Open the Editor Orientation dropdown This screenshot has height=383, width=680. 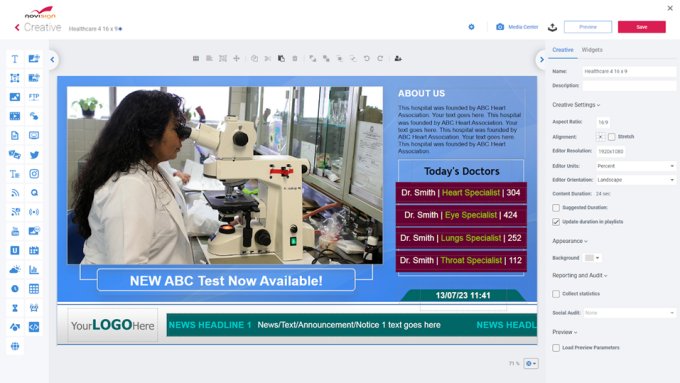pos(635,180)
